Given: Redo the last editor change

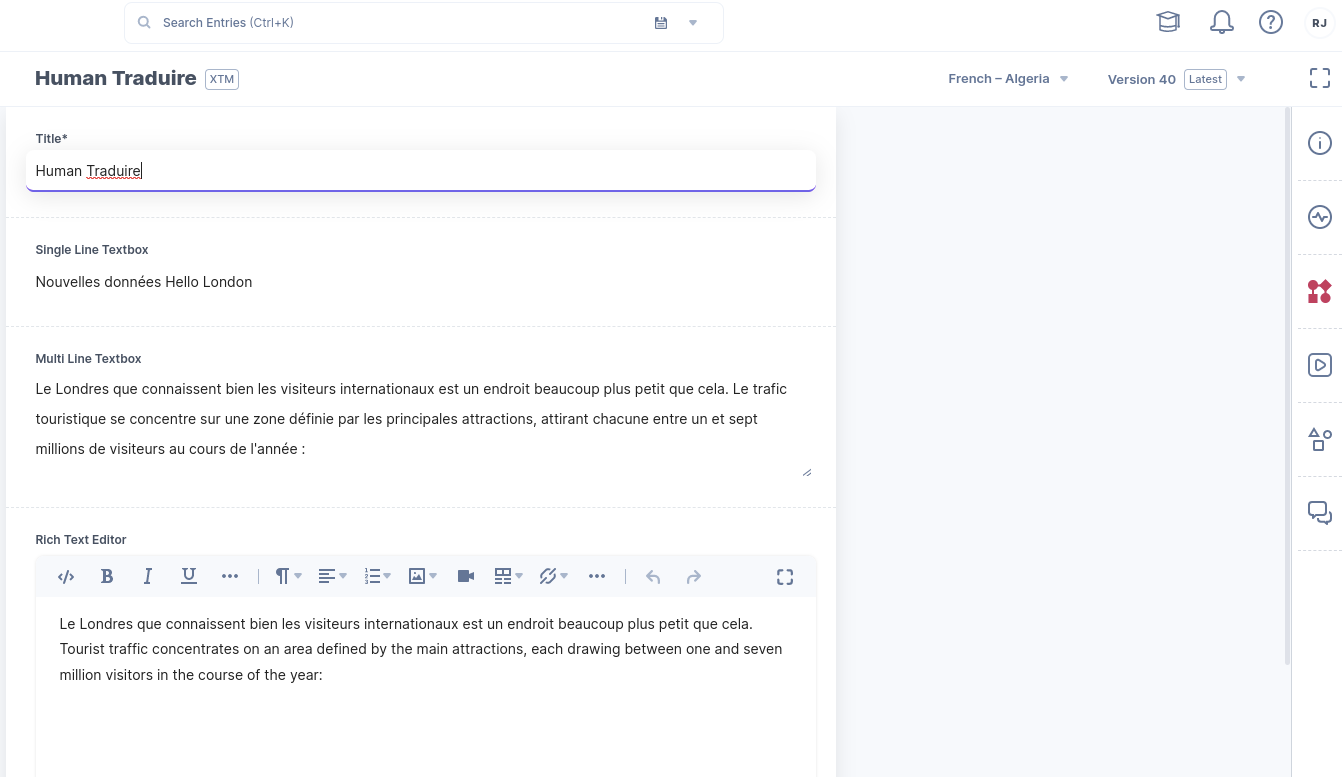Looking at the screenshot, I should tap(694, 576).
